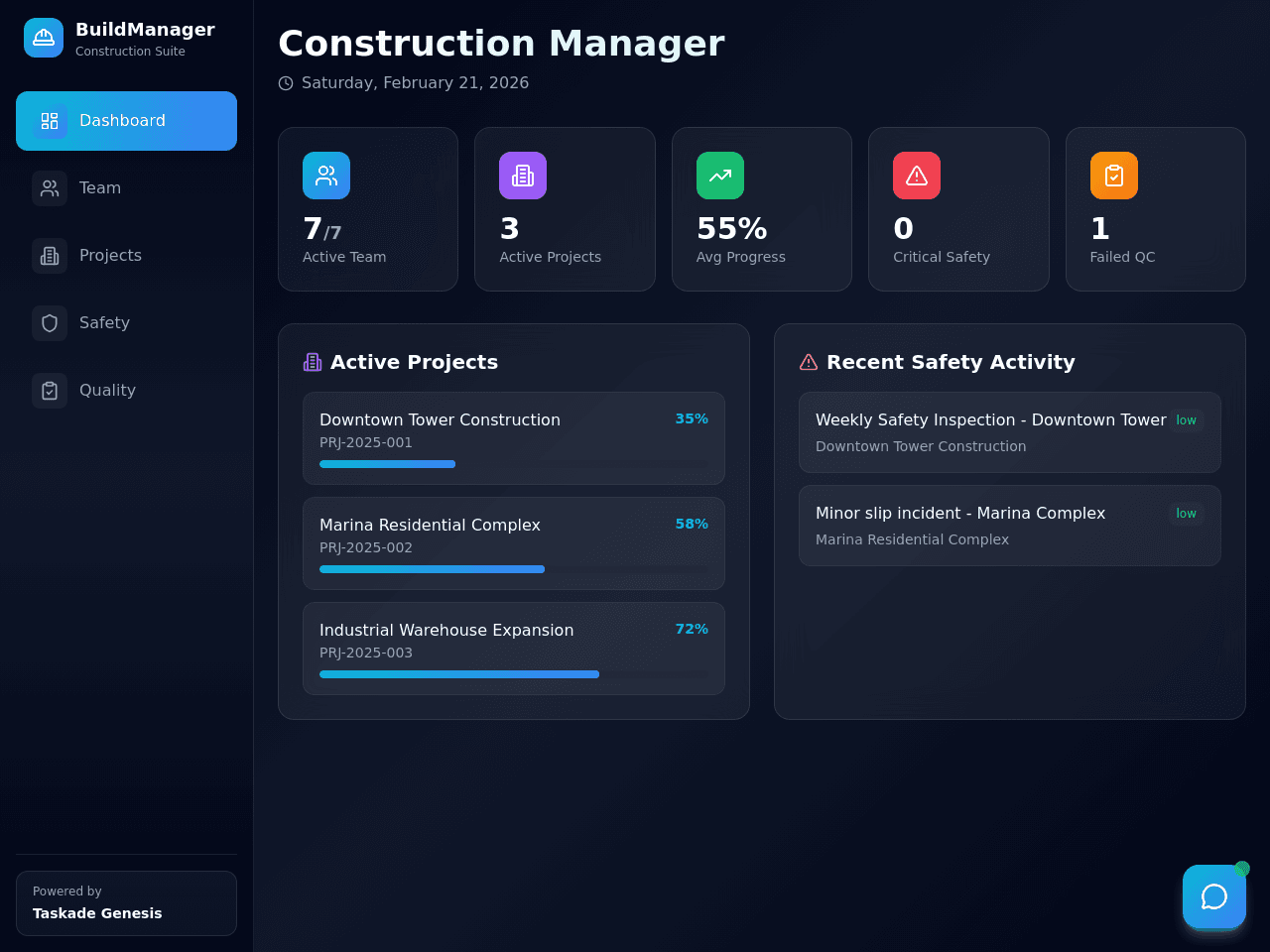This screenshot has width=1270, height=952.
Task: Click the 58% percentage label
Action: pos(692,525)
